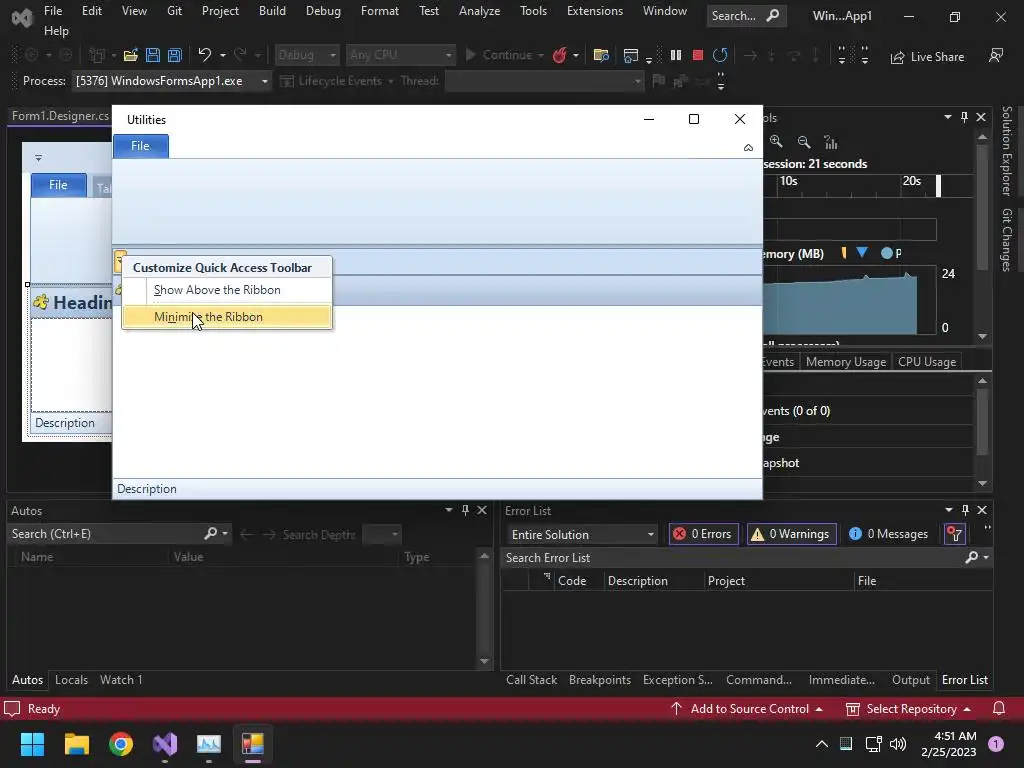Save the current file with the Save icon
Image resolution: width=1024 pixels, height=768 pixels.
pos(153,56)
